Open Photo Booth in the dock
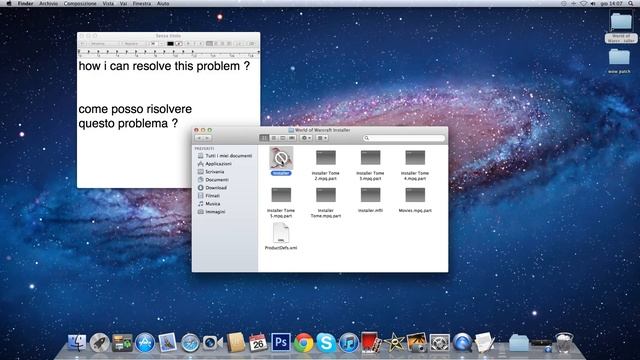 click(x=371, y=343)
